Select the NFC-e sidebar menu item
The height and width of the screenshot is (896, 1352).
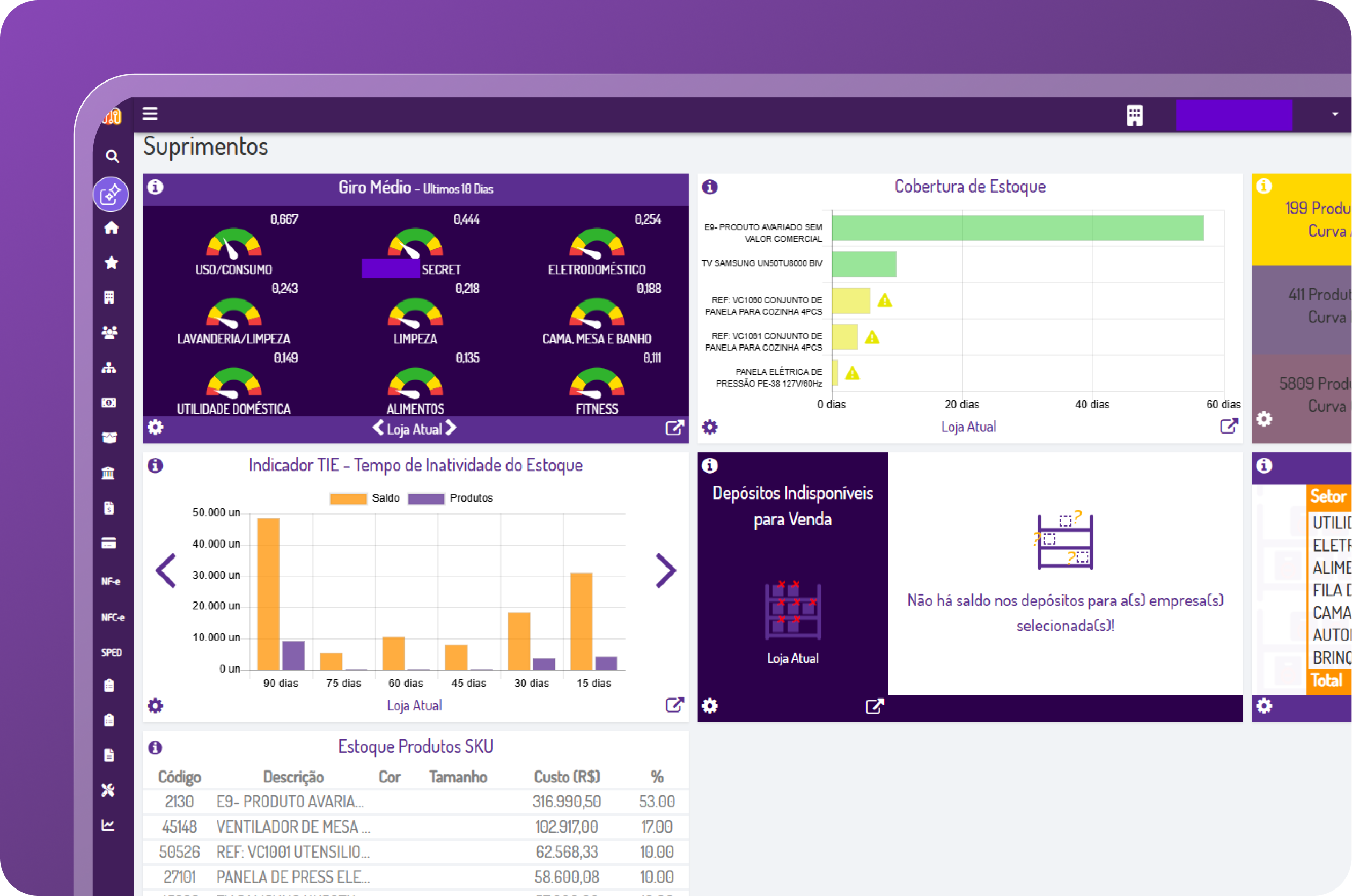click(113, 618)
